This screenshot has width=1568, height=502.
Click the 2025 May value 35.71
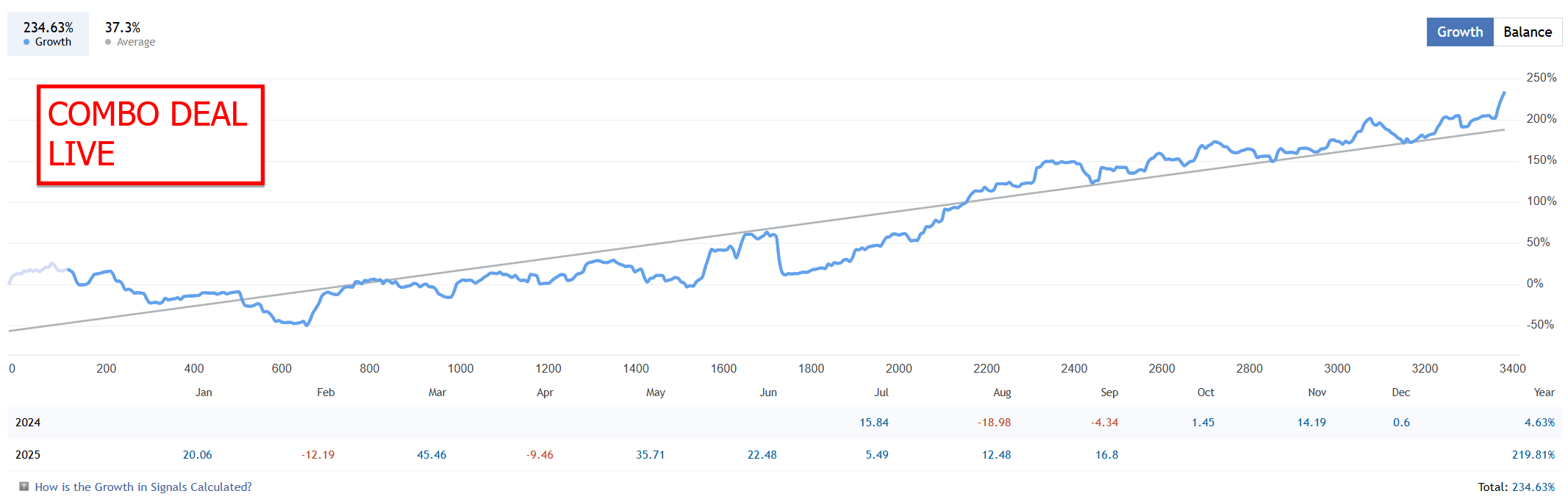[x=650, y=455]
